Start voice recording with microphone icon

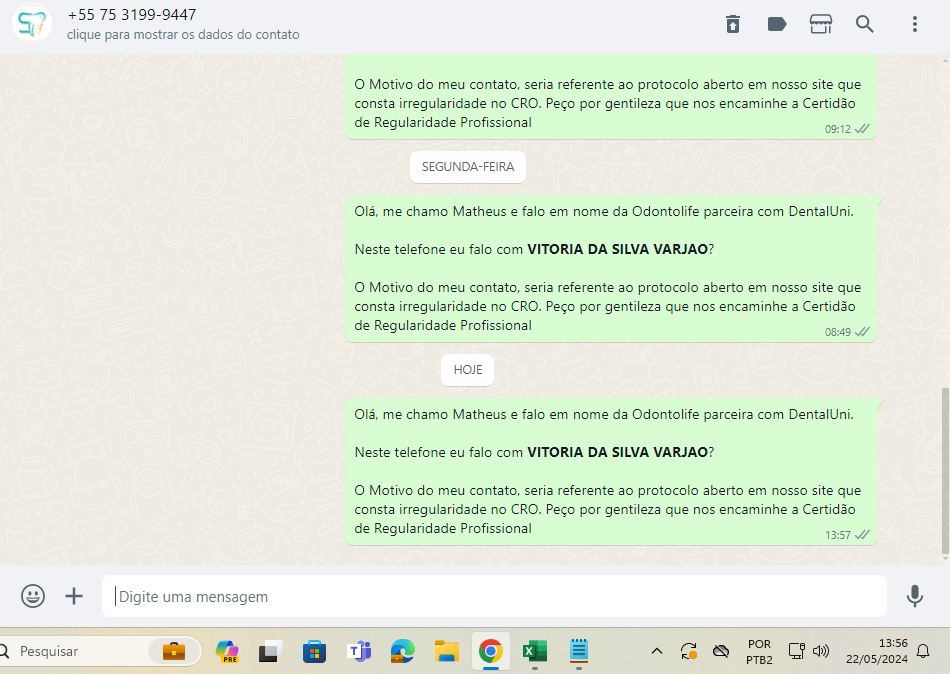[x=915, y=596]
